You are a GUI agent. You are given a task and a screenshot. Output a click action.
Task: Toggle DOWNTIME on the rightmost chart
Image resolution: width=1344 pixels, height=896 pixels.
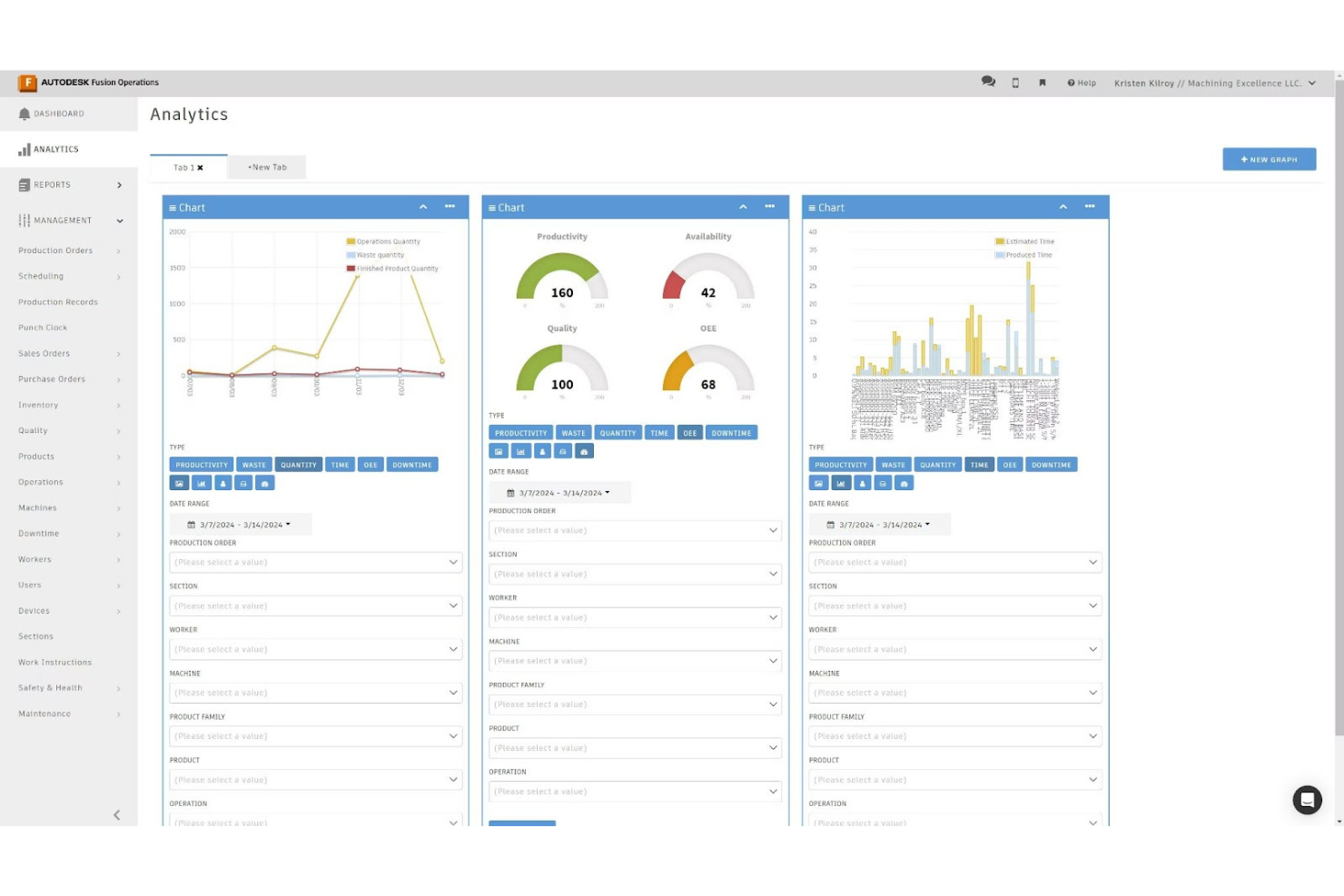tap(1051, 464)
